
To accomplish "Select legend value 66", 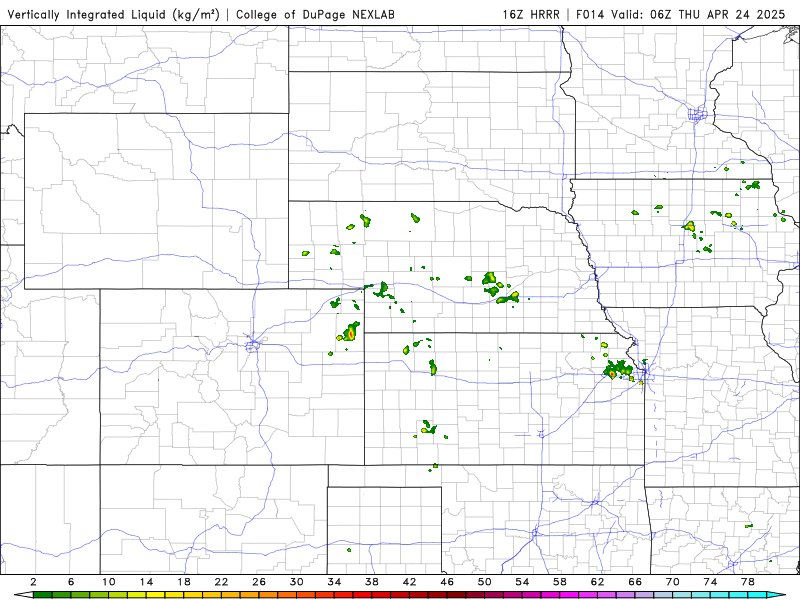I will tap(635, 582).
